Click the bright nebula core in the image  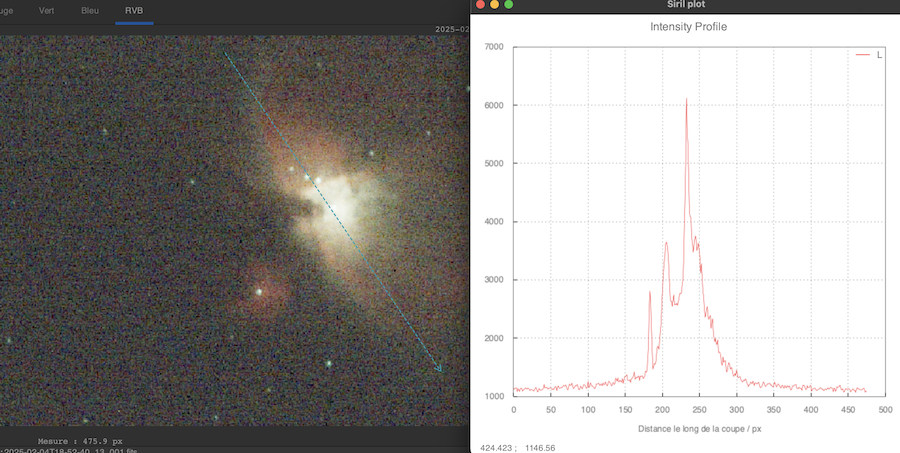click(x=339, y=207)
